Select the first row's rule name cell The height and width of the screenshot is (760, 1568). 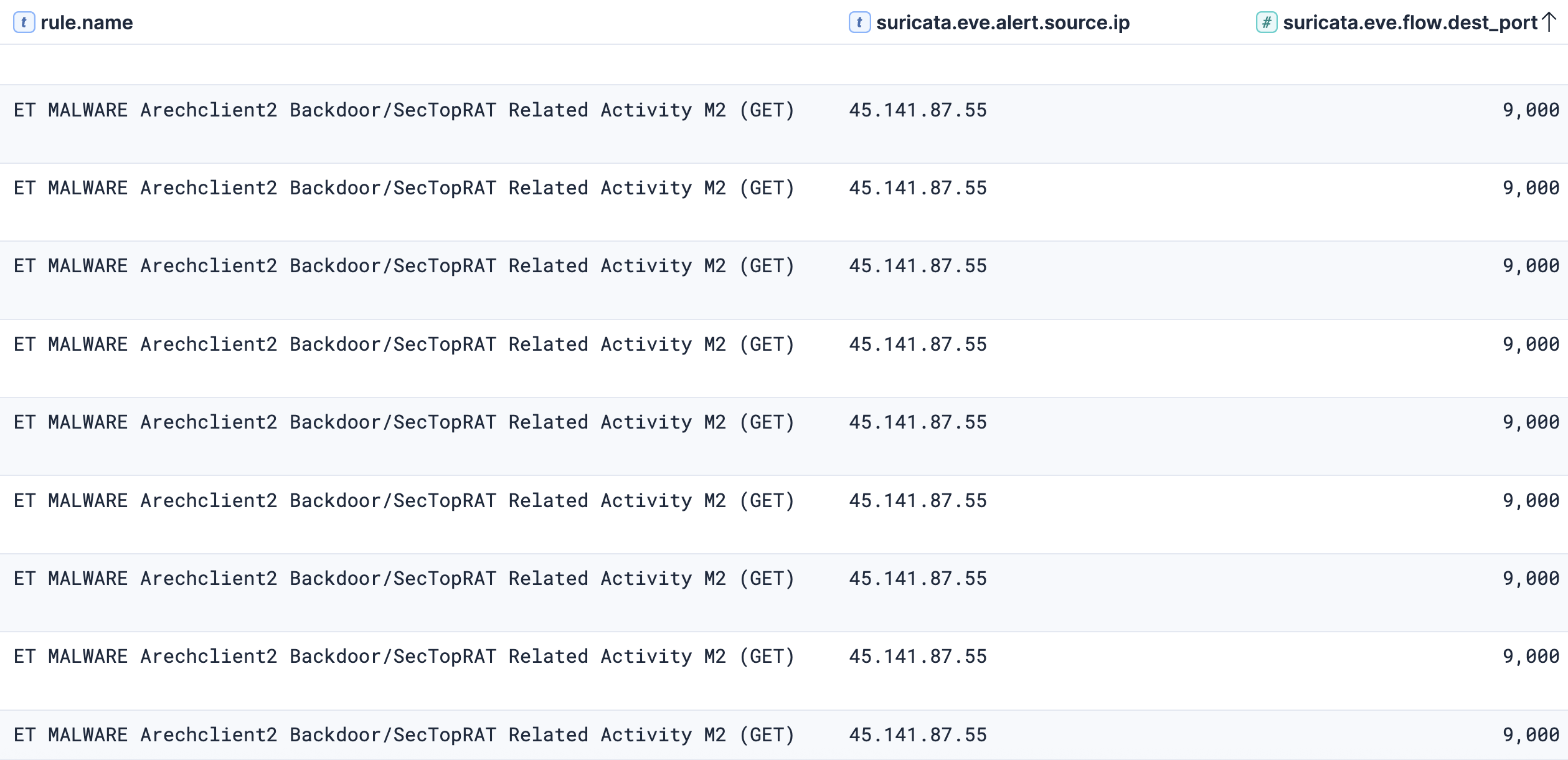[x=404, y=110]
